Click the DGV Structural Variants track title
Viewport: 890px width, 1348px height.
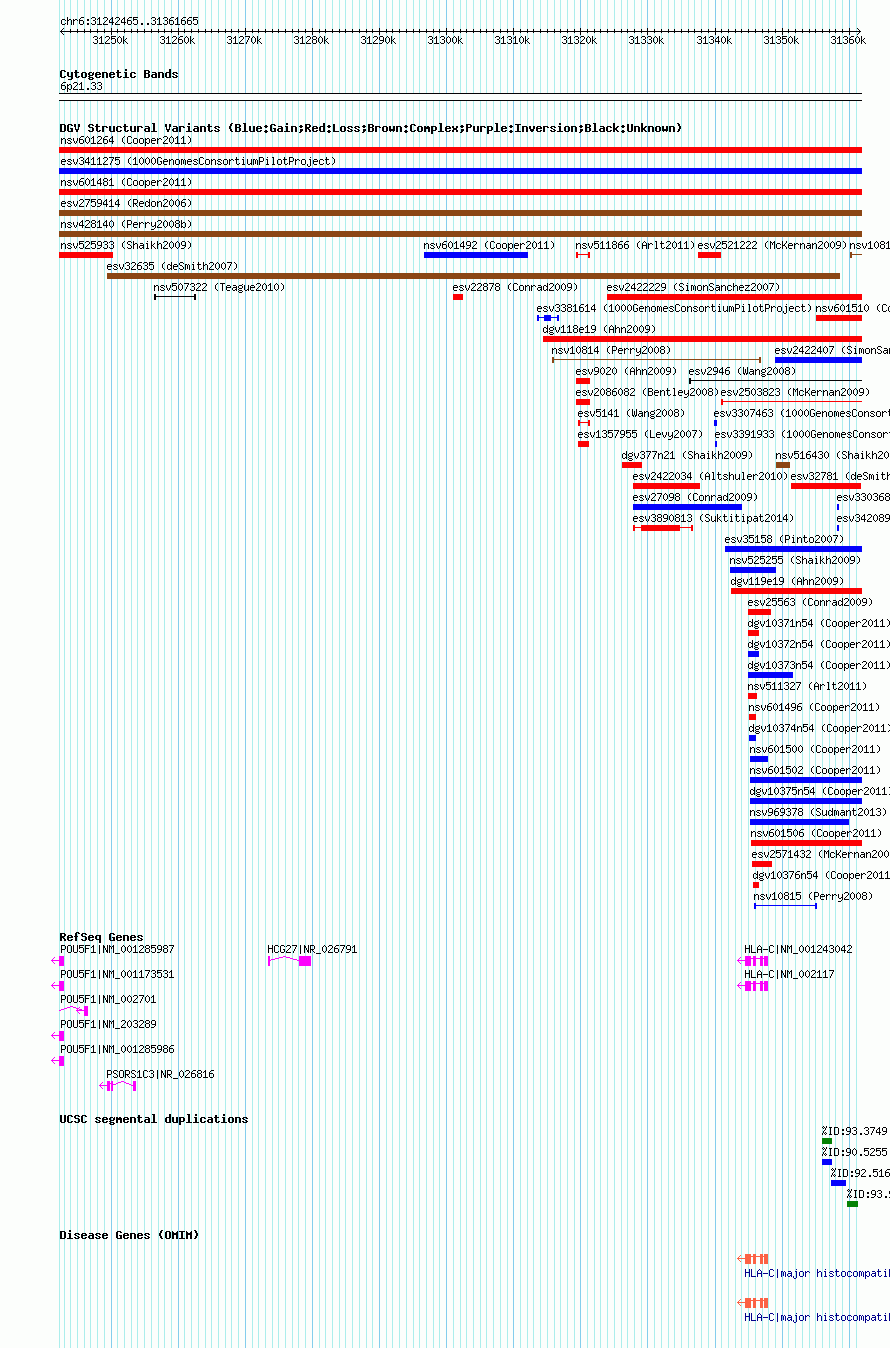click(371, 128)
